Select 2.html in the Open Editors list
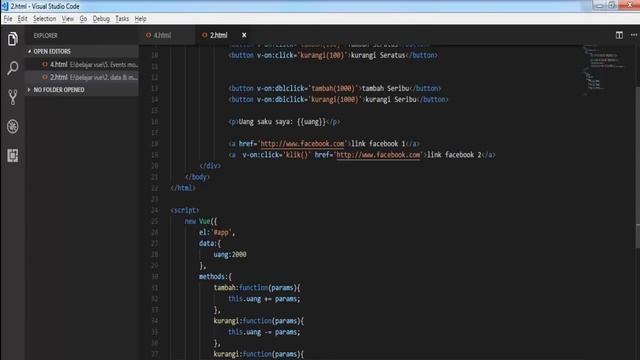This screenshot has height=360, width=640. click(x=82, y=77)
